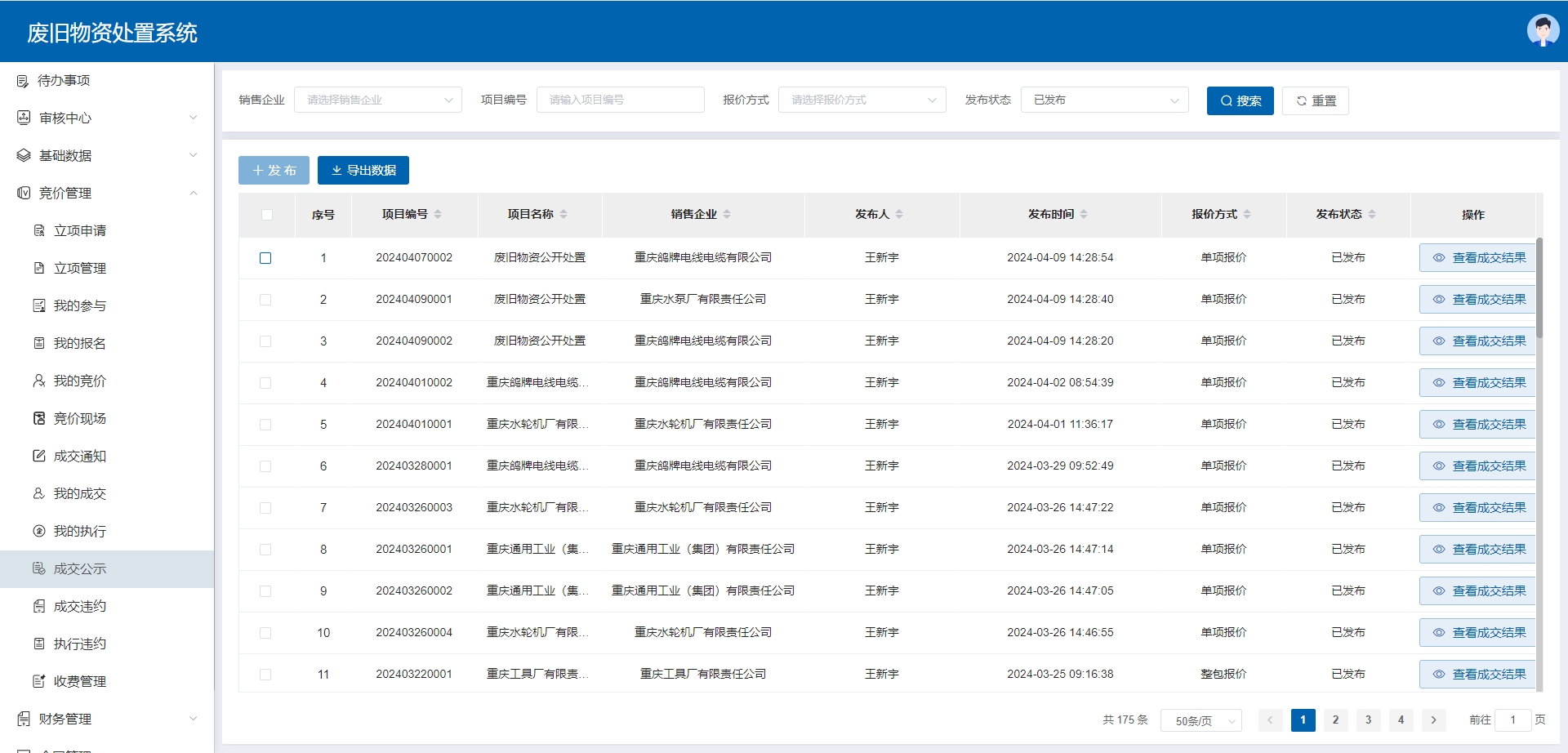Click the 待办事项 sidebar icon
Screen dimensions: 1568x753
tap(23, 81)
